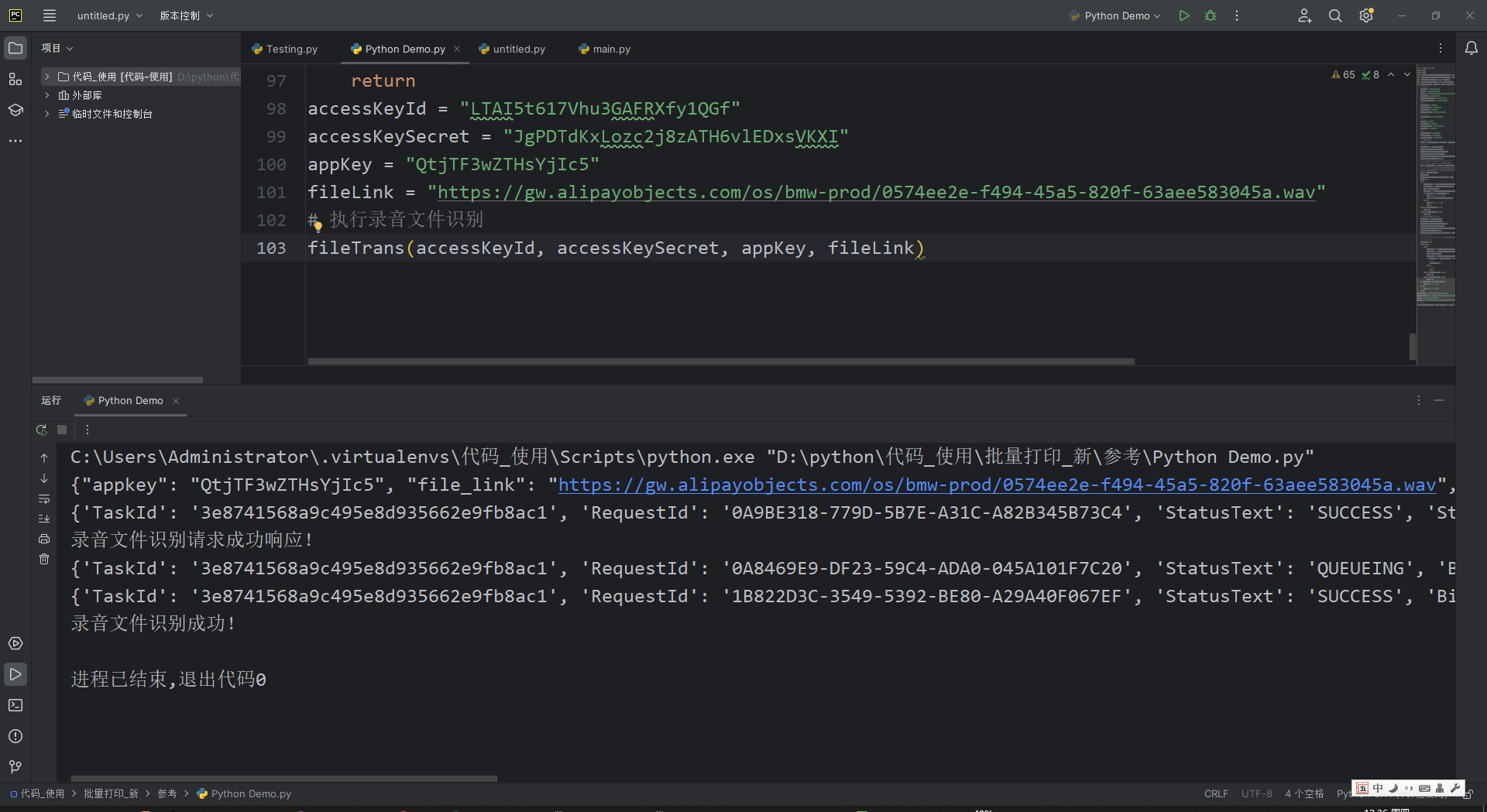This screenshot has height=812, width=1487.
Task: Click the code minimap on the right
Action: [x=1436, y=186]
